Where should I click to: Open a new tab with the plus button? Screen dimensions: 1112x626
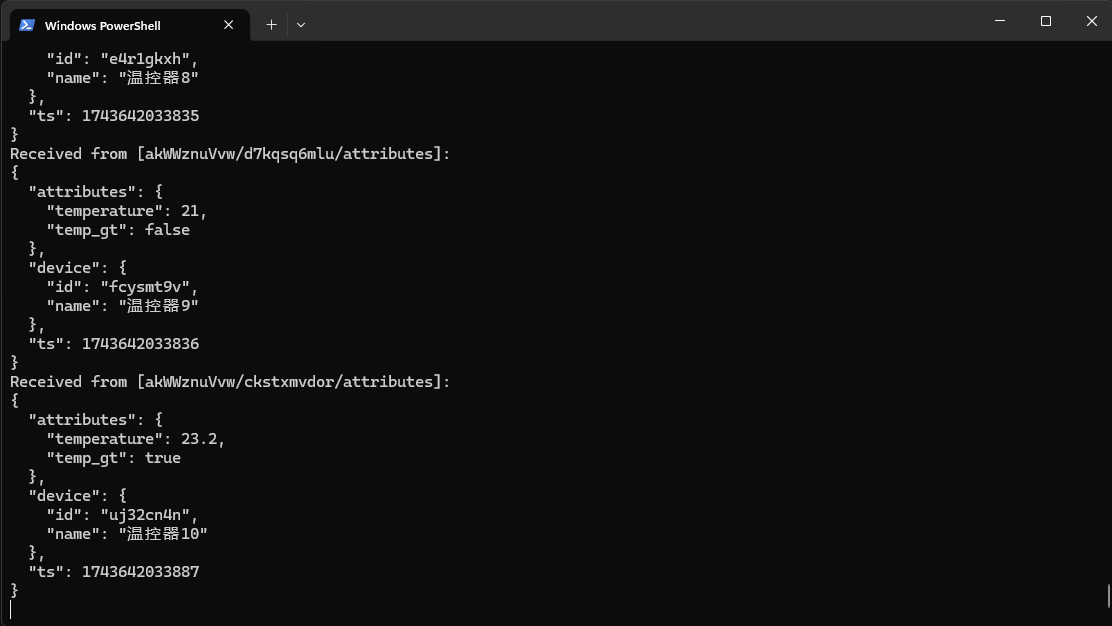pyautogui.click(x=271, y=24)
